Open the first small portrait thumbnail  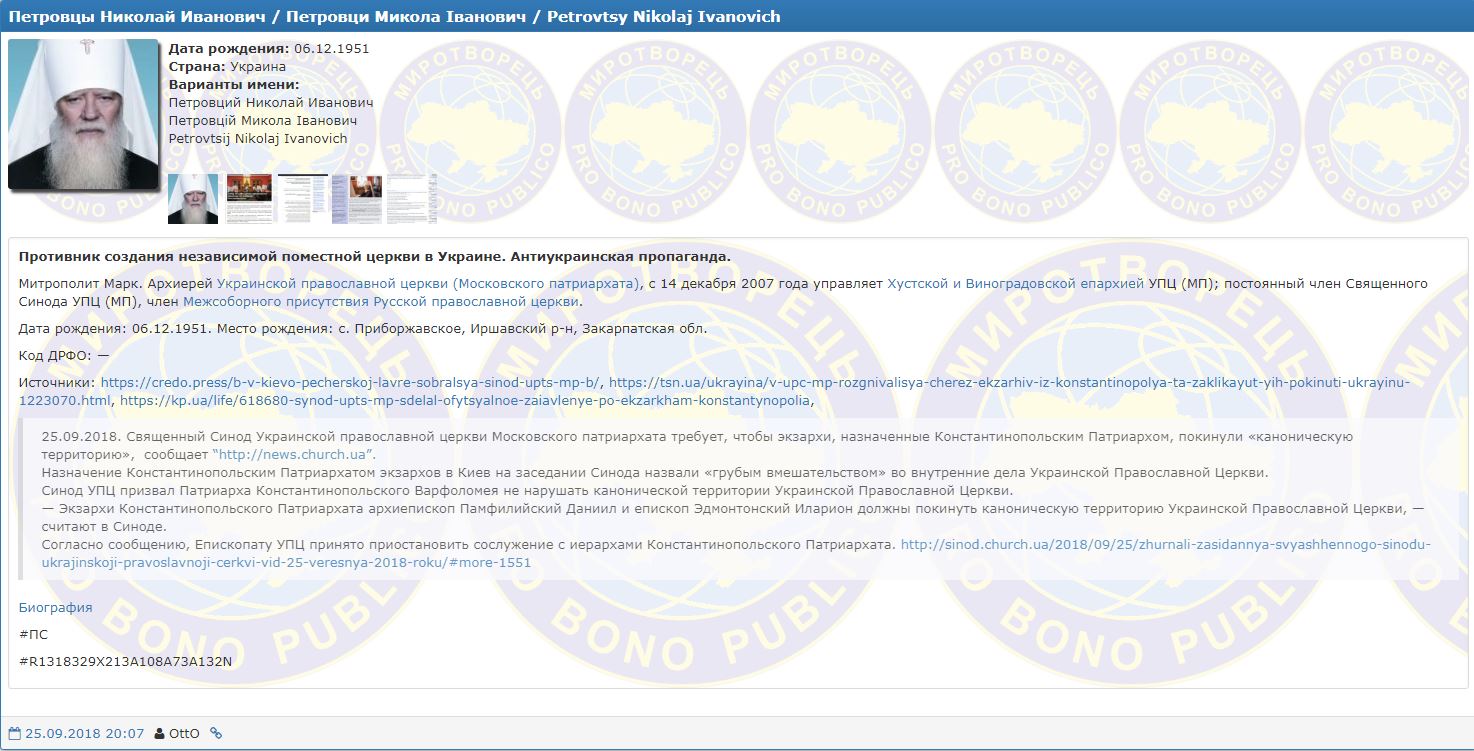point(192,198)
